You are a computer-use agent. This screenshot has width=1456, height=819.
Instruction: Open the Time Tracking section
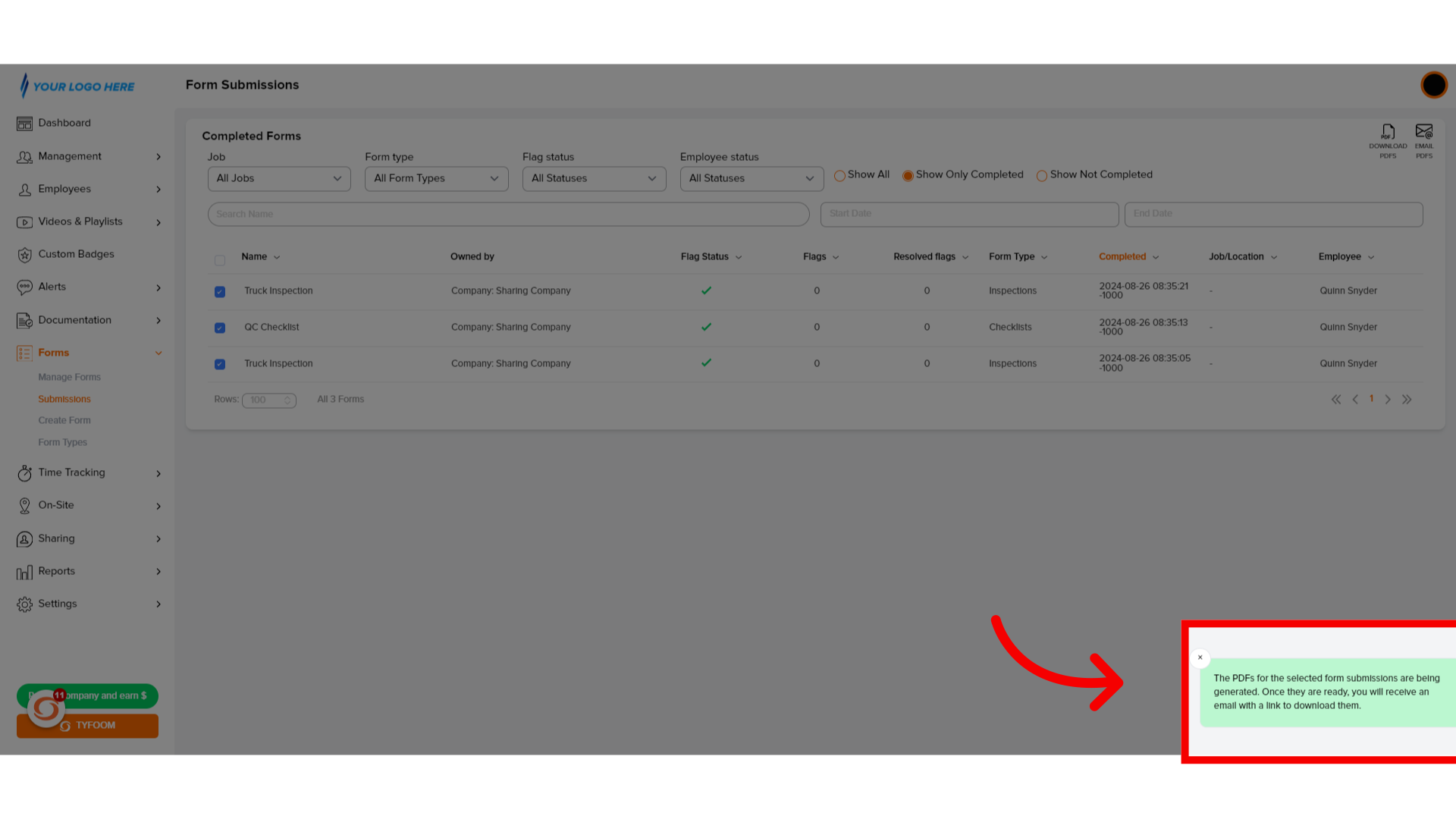click(71, 472)
